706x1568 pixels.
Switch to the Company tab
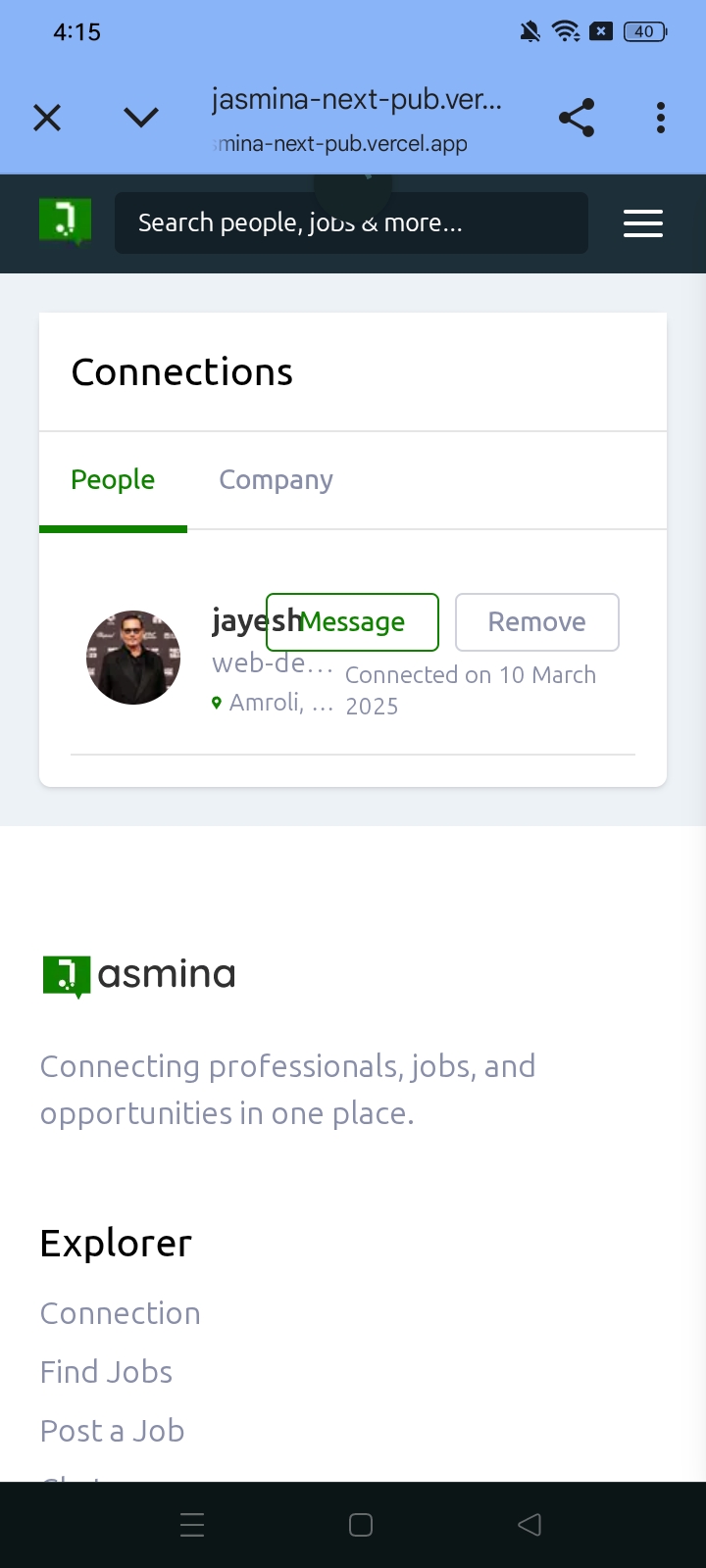(x=276, y=480)
